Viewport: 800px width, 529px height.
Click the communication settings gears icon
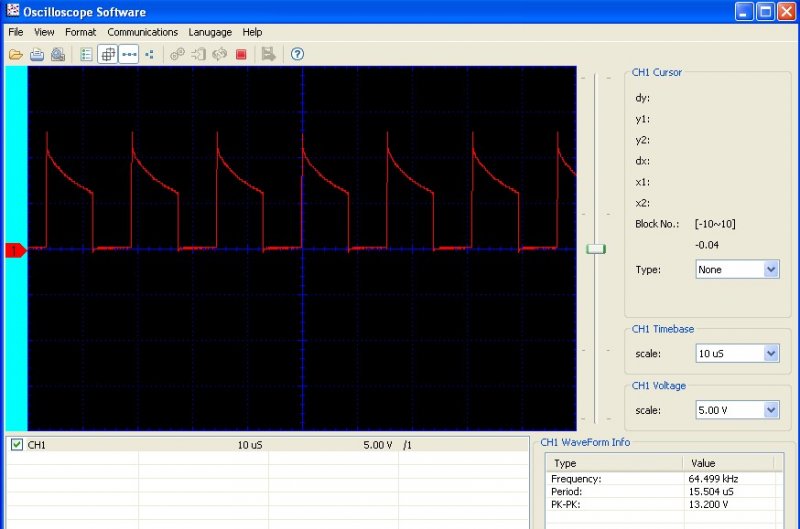[177, 54]
